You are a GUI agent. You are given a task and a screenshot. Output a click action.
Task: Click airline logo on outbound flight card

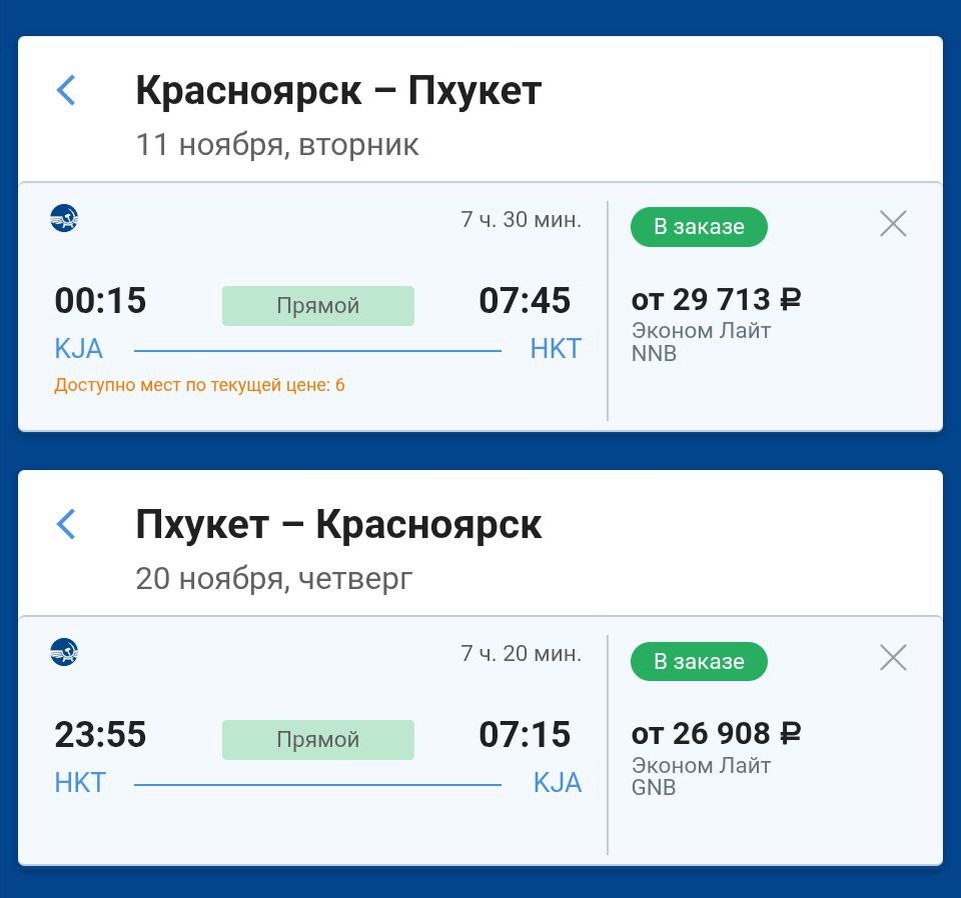[x=64, y=218]
